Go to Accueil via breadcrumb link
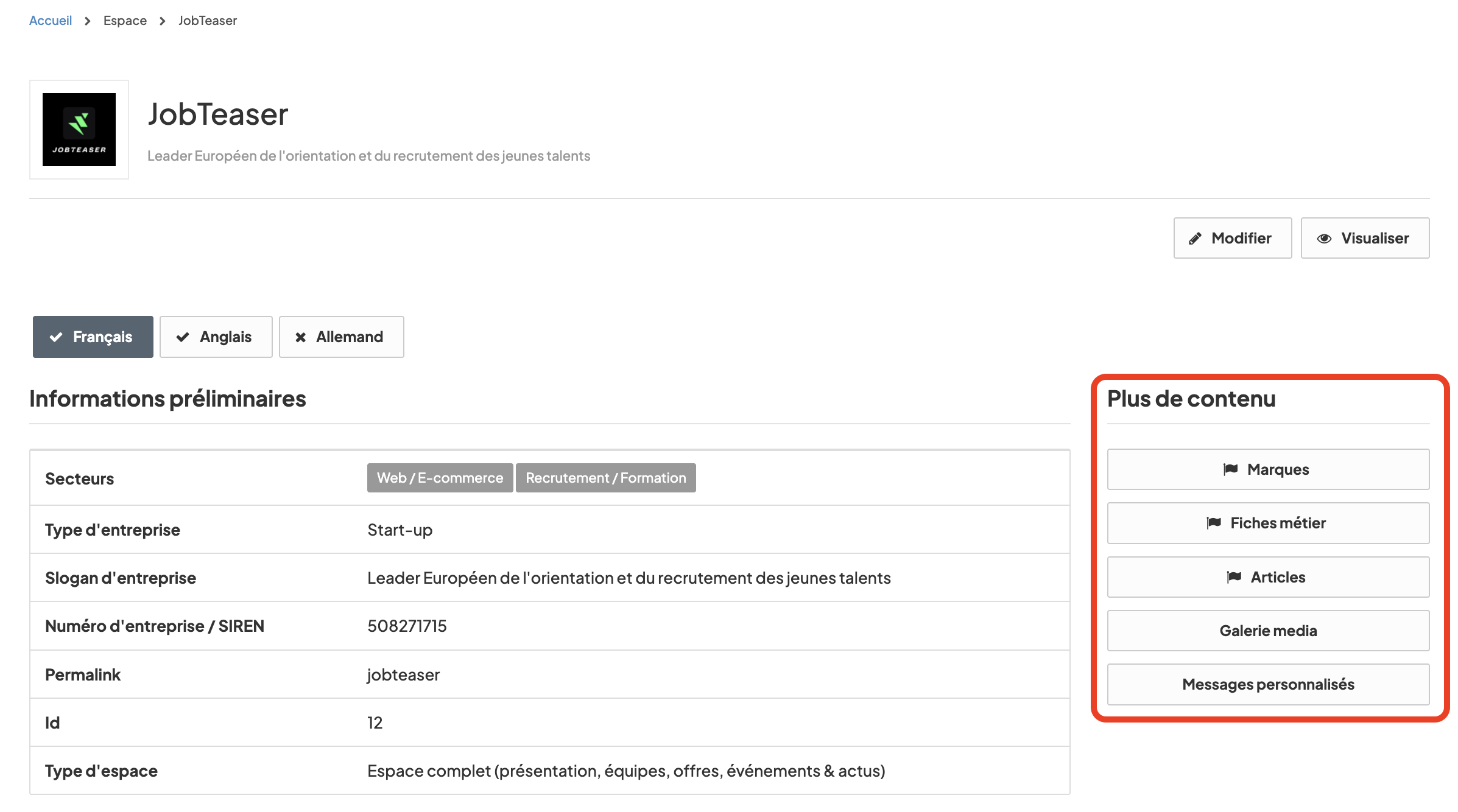 click(51, 21)
